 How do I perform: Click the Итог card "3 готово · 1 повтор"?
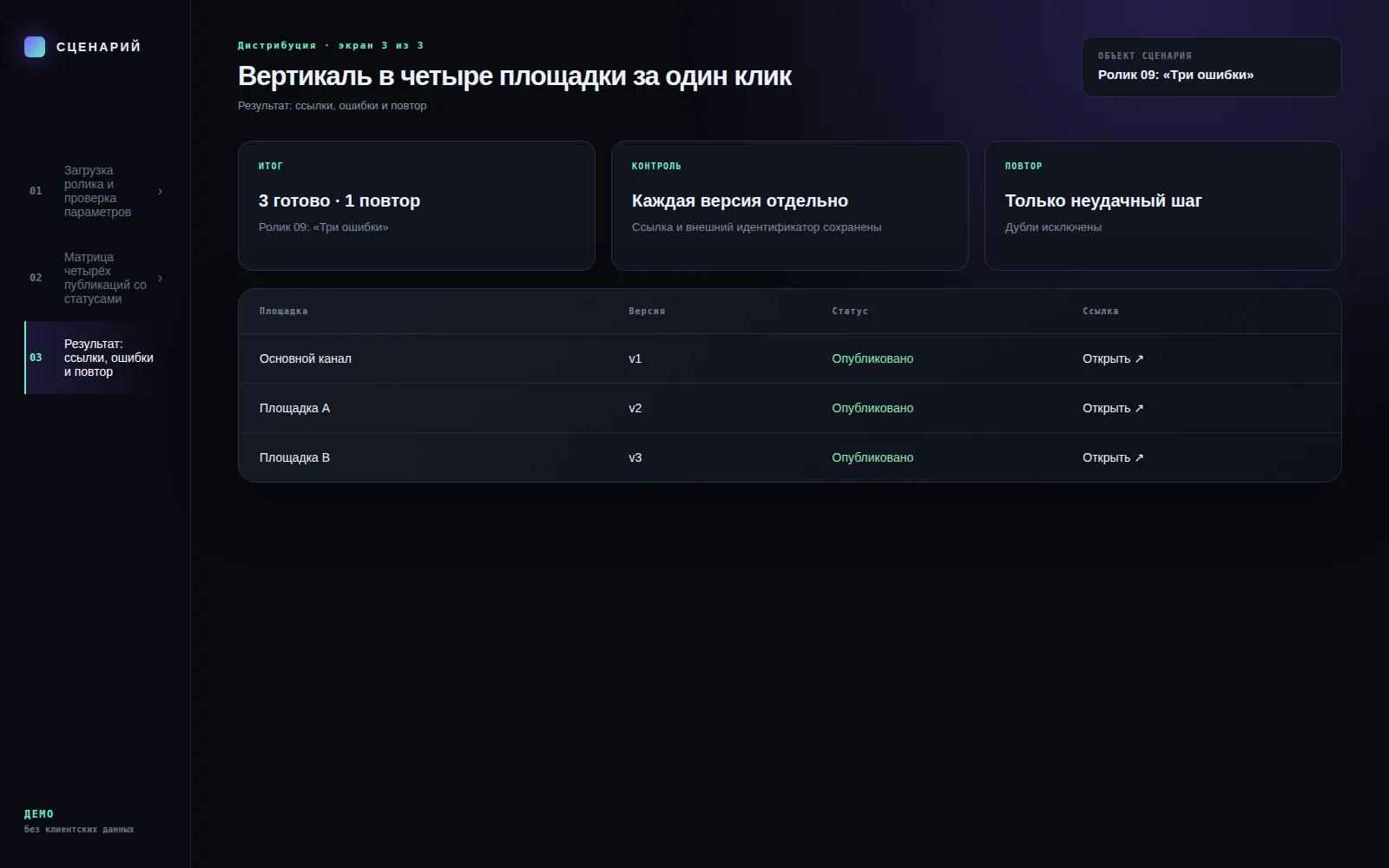417,206
